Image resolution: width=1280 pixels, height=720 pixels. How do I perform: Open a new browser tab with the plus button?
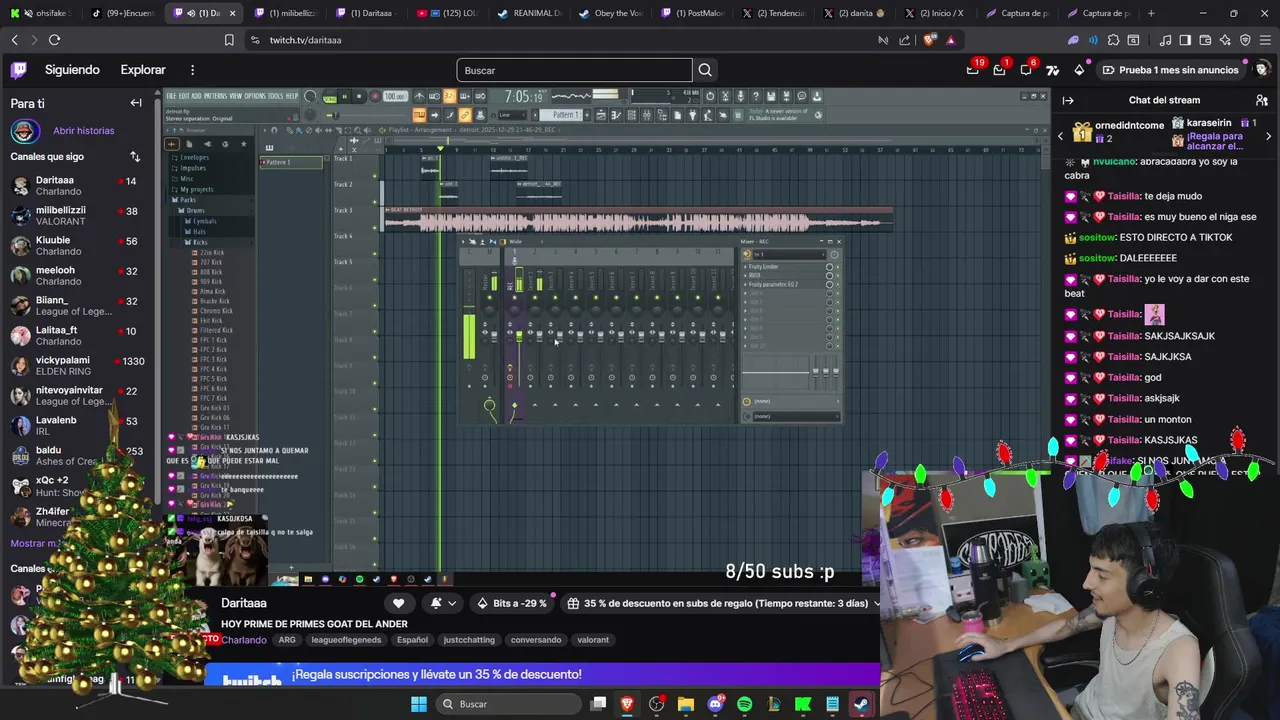click(x=1151, y=13)
